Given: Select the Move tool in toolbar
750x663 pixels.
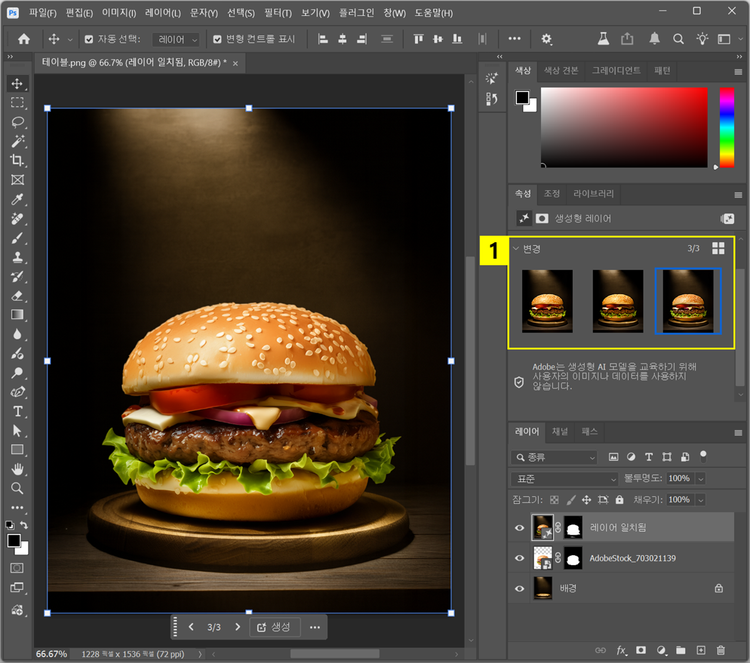Looking at the screenshot, I should point(17,83).
